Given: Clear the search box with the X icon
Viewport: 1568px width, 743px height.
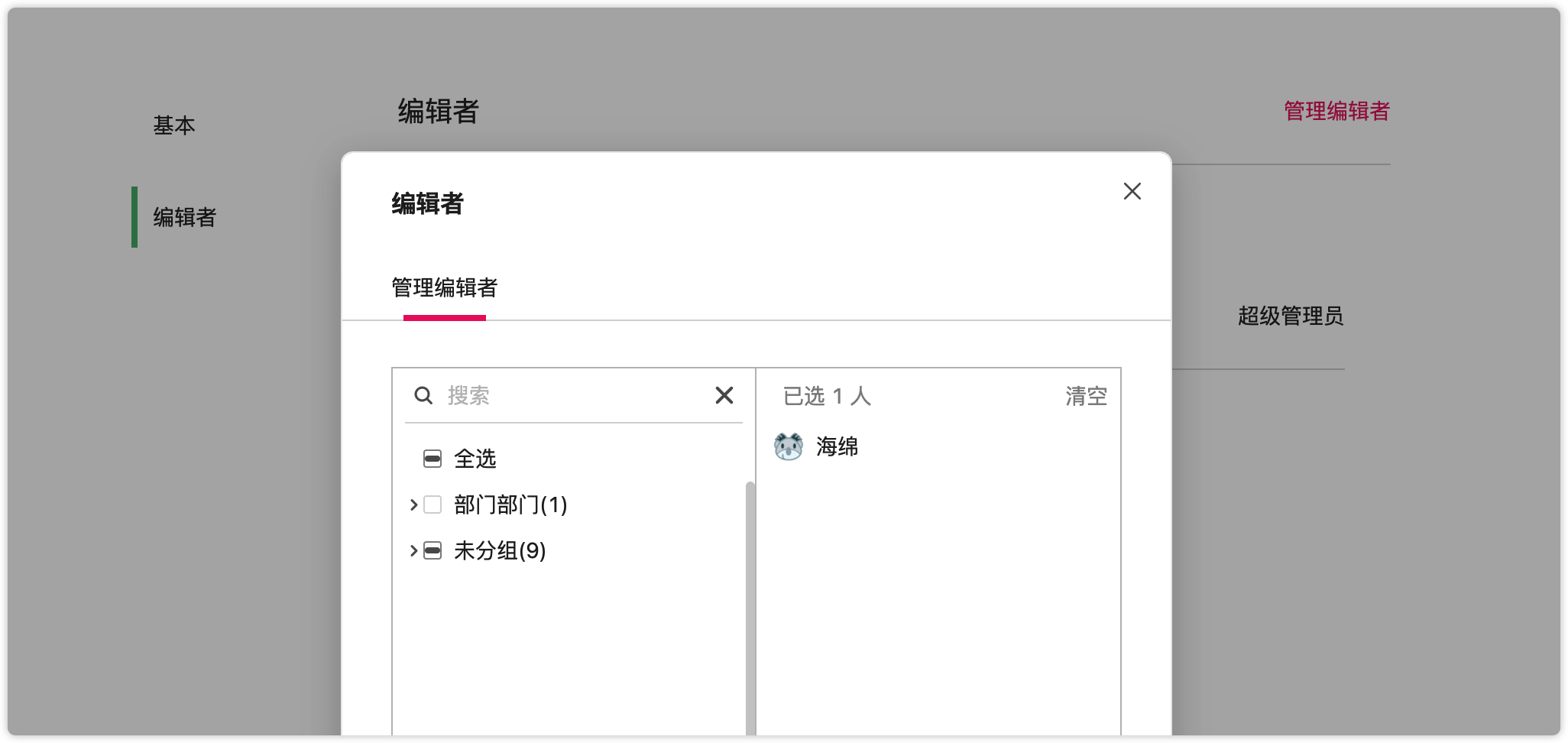Looking at the screenshot, I should coord(724,395).
